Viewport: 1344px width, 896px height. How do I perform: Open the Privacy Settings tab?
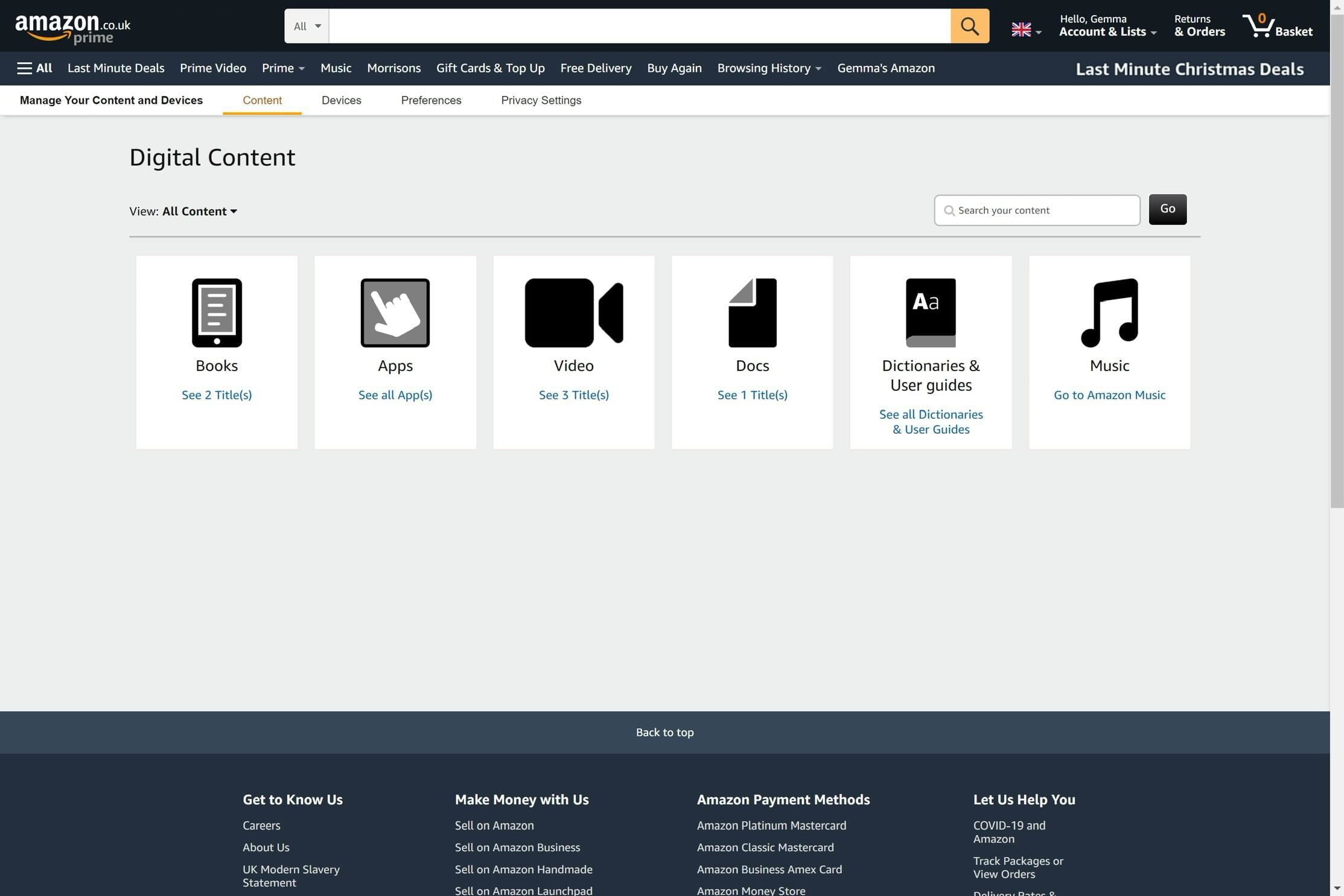[x=541, y=100]
